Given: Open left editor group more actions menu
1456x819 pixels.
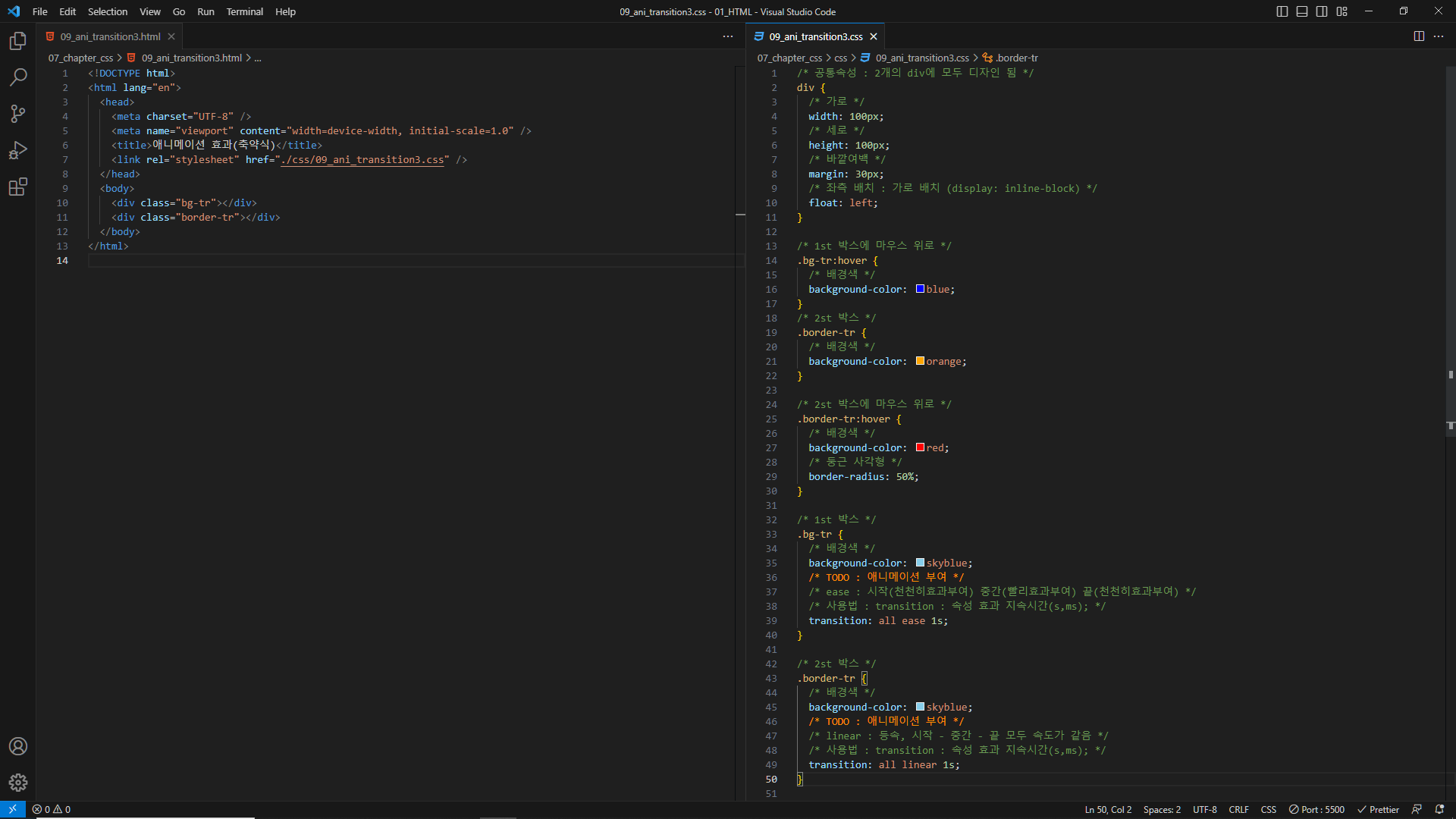Looking at the screenshot, I should (728, 36).
